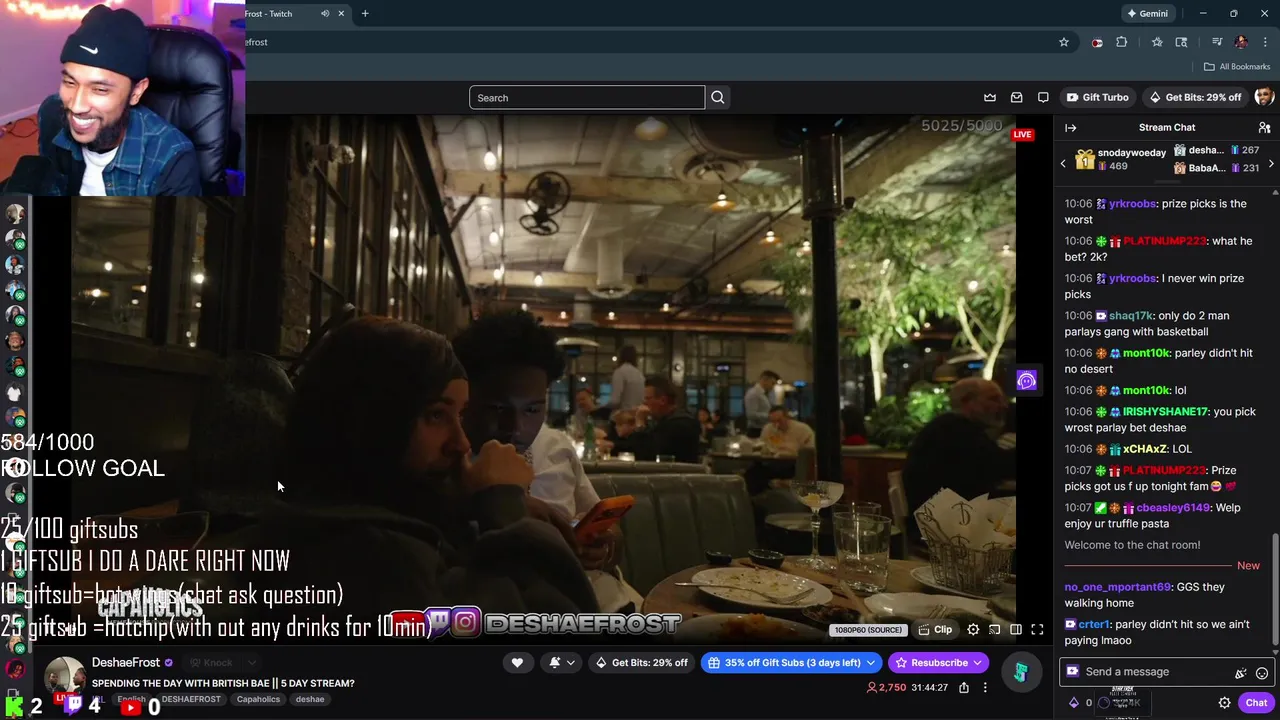Click into the Search field
The height and width of the screenshot is (720, 1280).
(587, 97)
